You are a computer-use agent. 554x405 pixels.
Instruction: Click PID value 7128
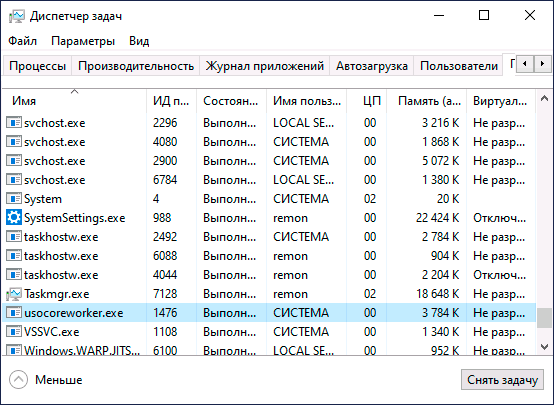pos(165,294)
